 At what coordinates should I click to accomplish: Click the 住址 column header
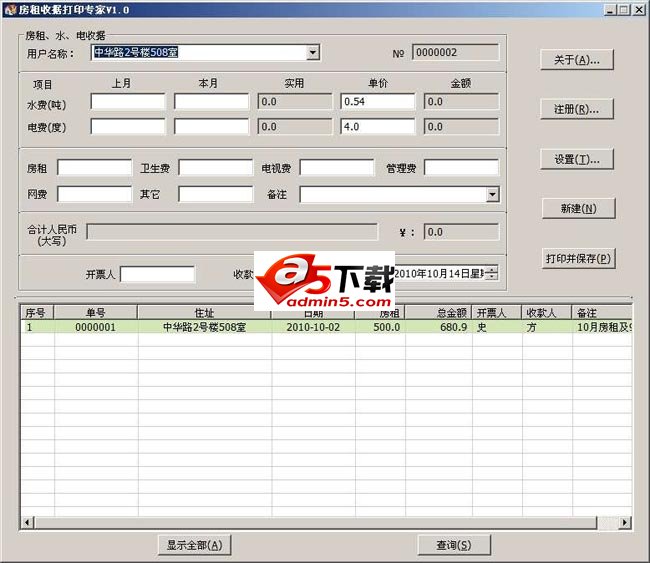[x=204, y=313]
